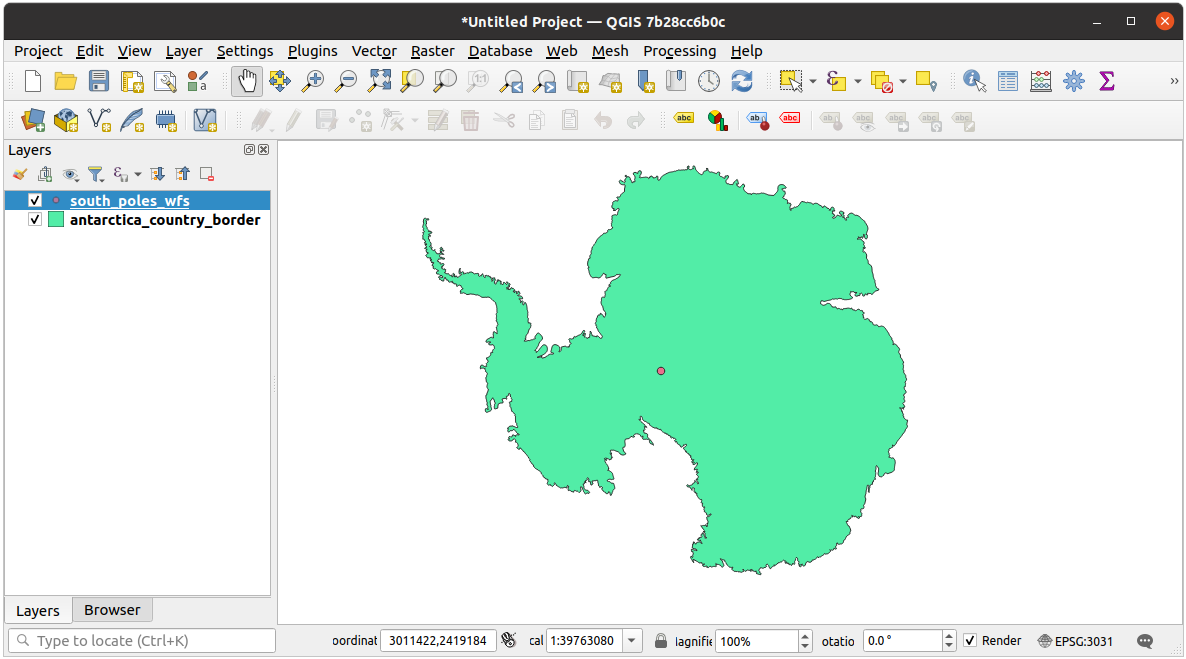Viewport: 1186px width, 659px height.
Task: Open the Processing menu
Action: pos(679,51)
